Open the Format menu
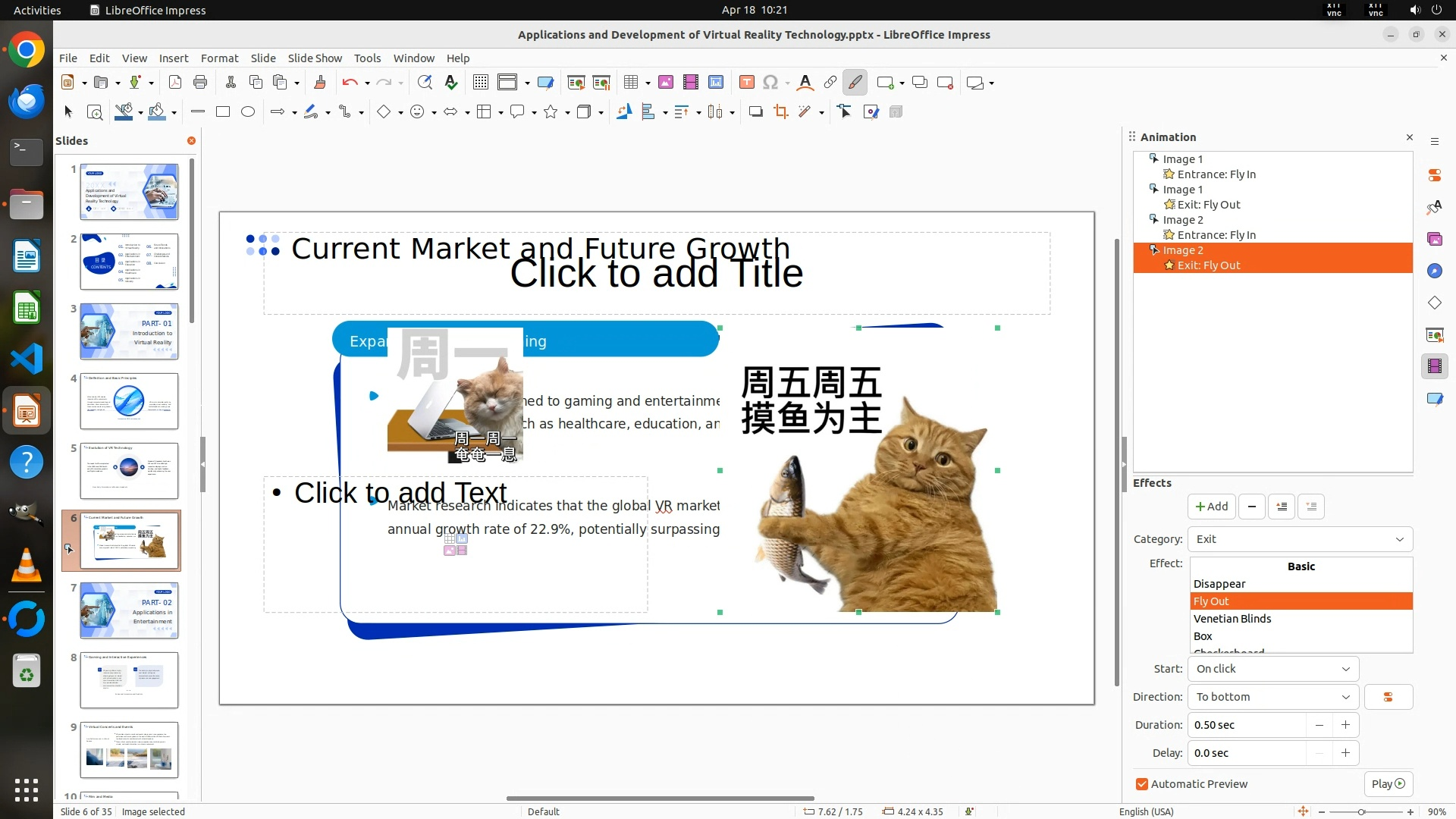The height and width of the screenshot is (819, 1456). coord(219,58)
